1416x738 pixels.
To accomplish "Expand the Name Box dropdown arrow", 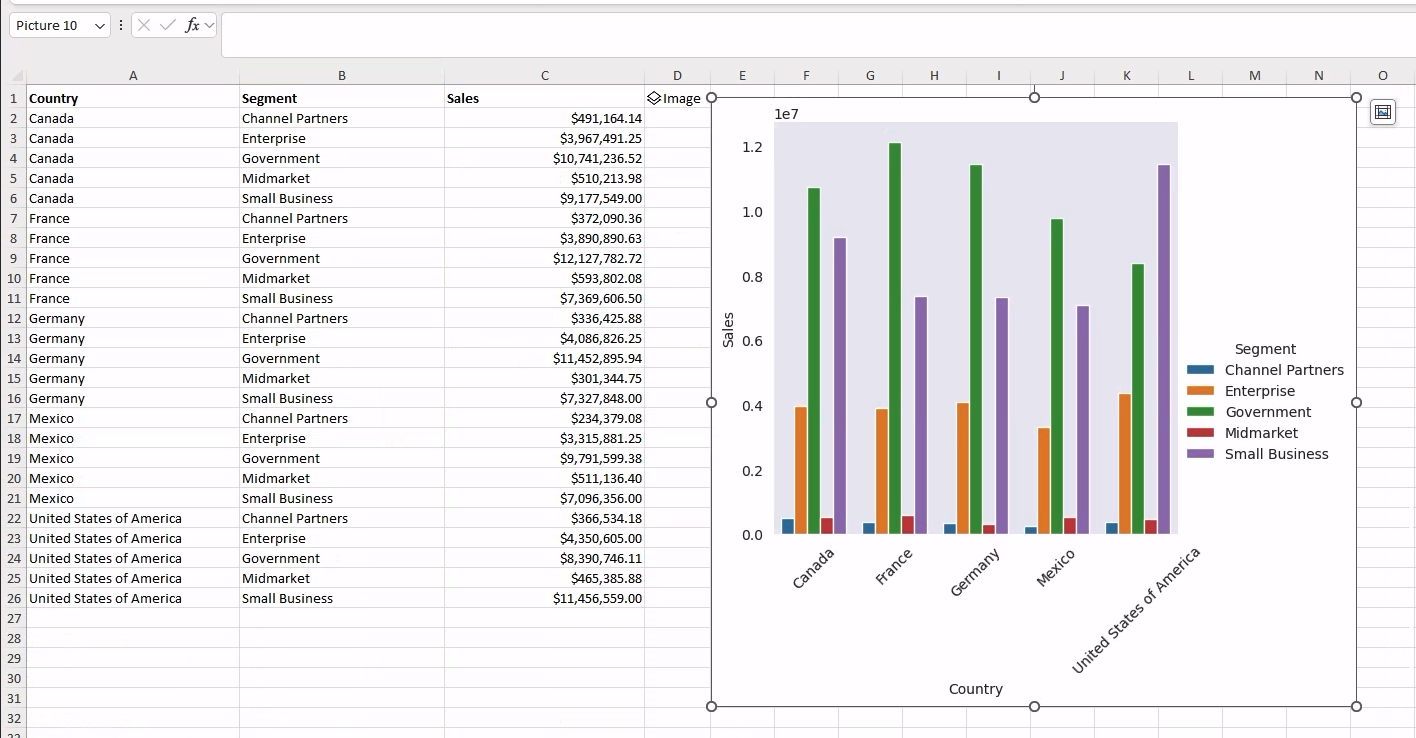I will point(99,26).
